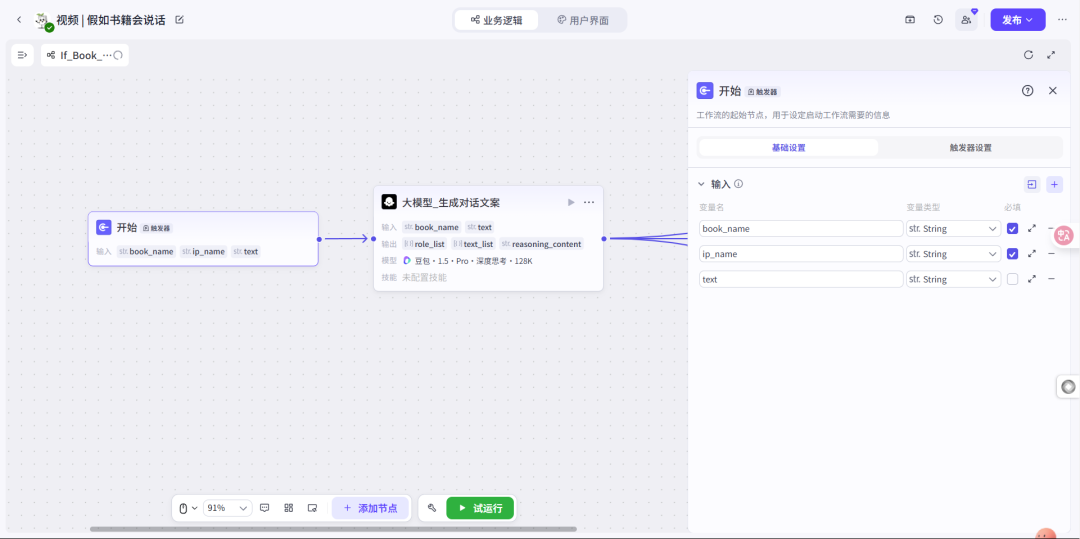This screenshot has height=539, width=1080.
Task: Click the green 试运行 button
Action: (480, 508)
